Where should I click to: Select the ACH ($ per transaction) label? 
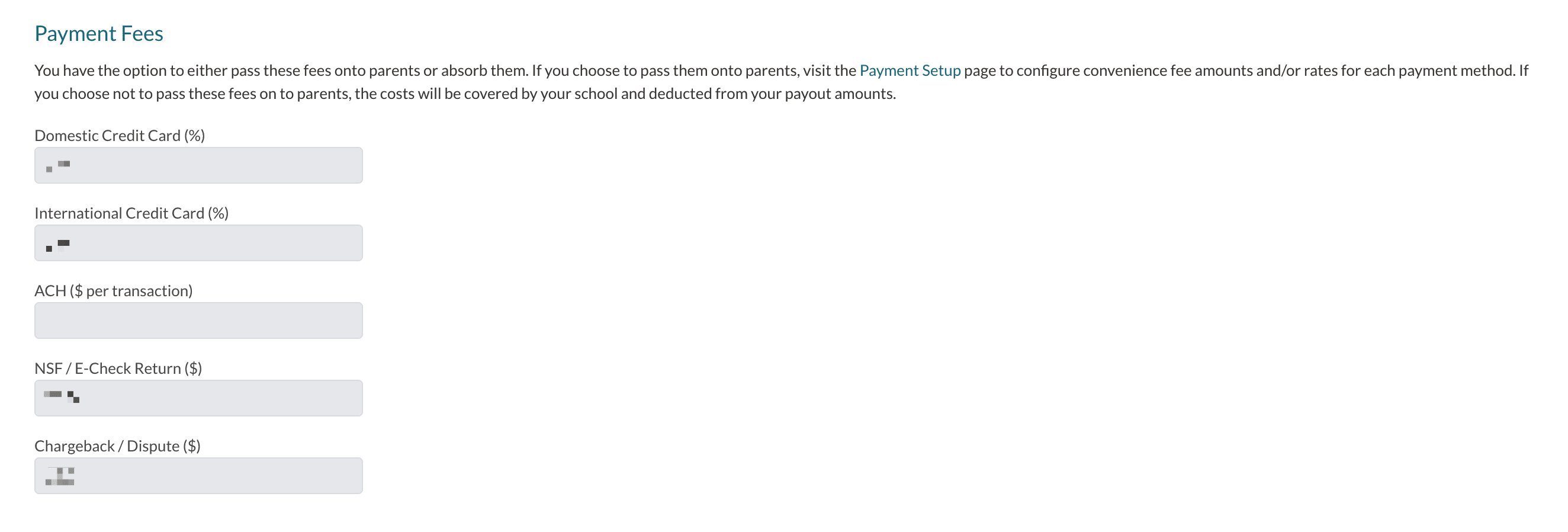coord(113,291)
